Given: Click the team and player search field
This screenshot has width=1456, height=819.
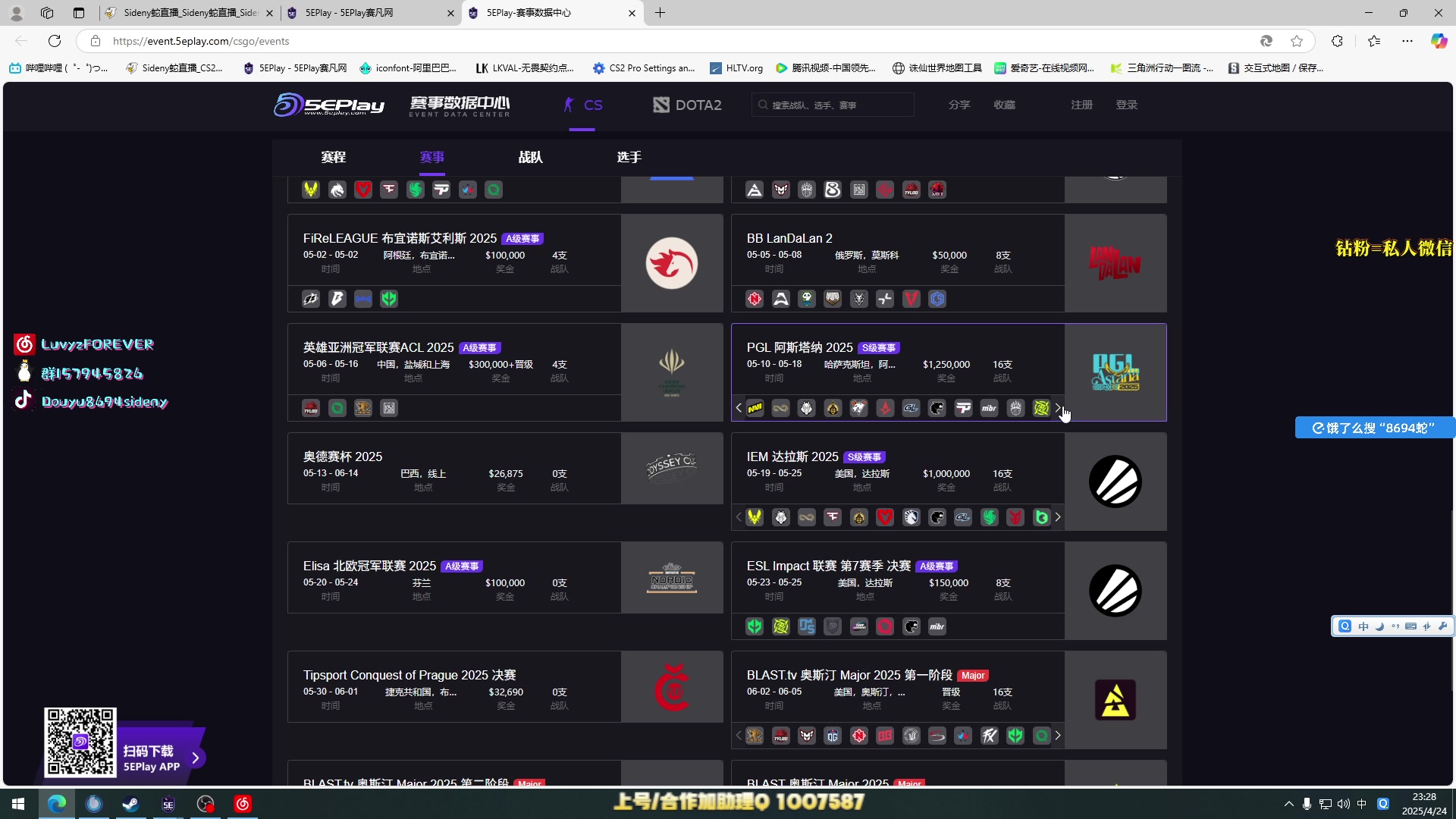Looking at the screenshot, I should click(833, 105).
